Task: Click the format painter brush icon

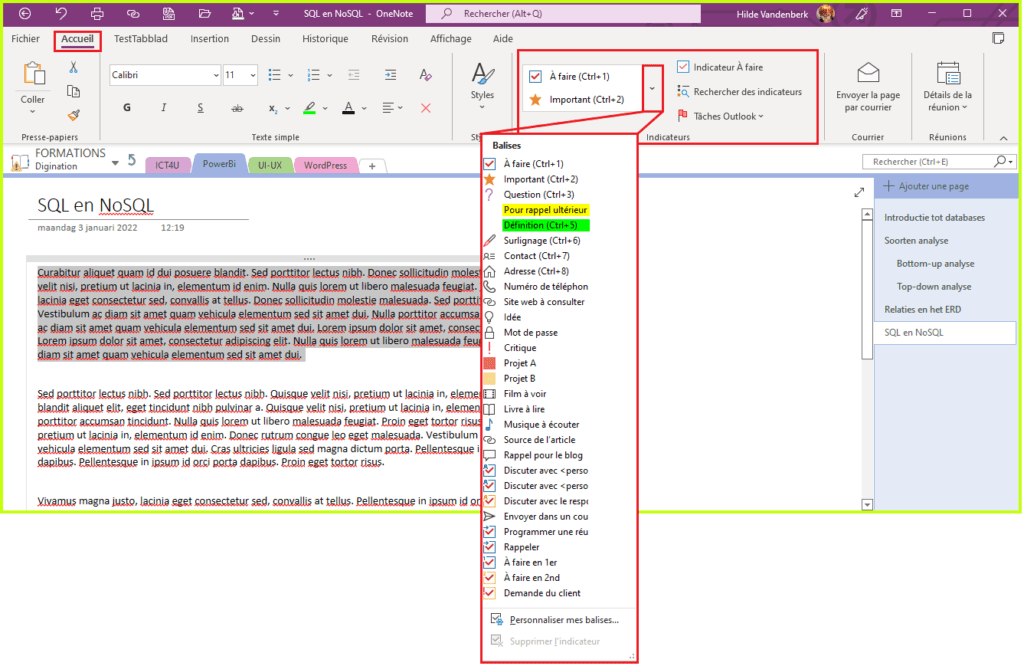Action: coord(73,115)
